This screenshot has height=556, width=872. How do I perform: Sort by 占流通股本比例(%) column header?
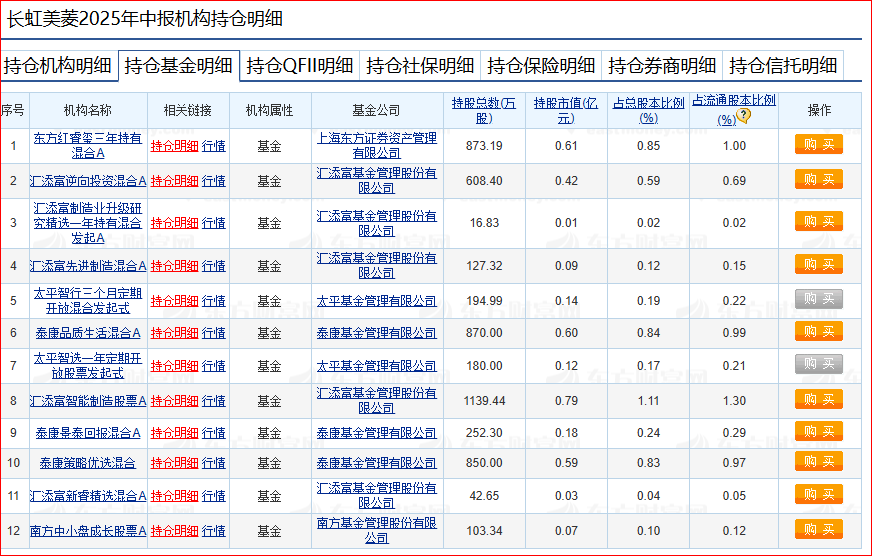[x=734, y=110]
